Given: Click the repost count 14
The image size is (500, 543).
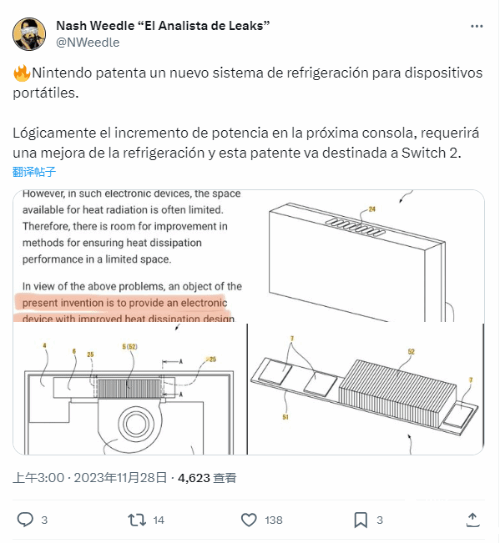Looking at the screenshot, I should pos(159,520).
